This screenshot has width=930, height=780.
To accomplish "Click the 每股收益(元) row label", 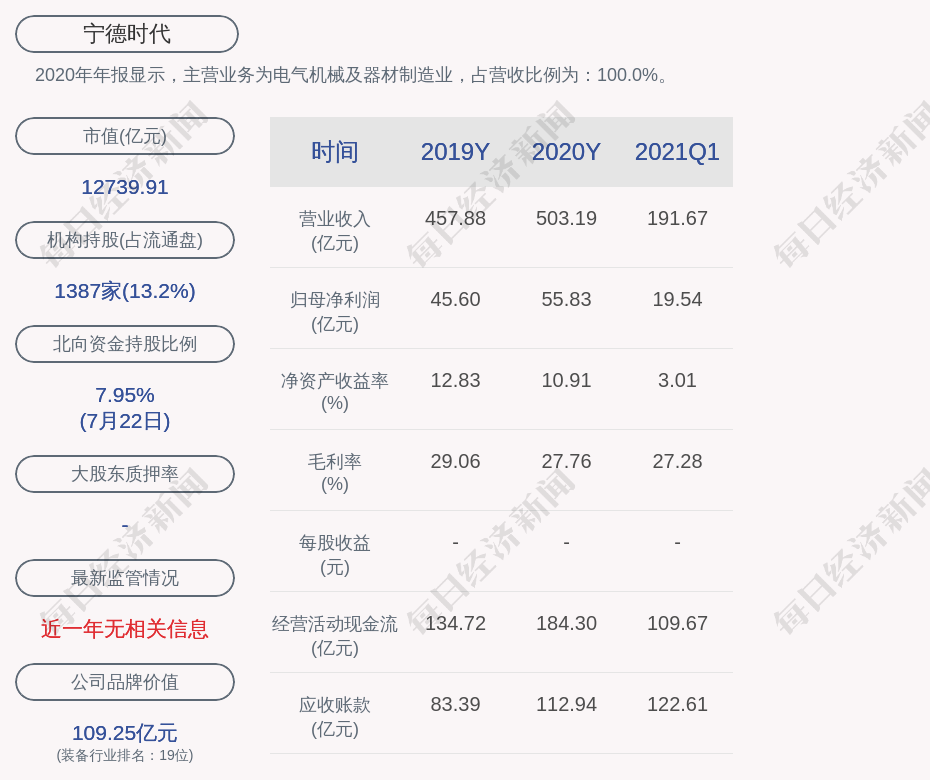I will click(335, 555).
